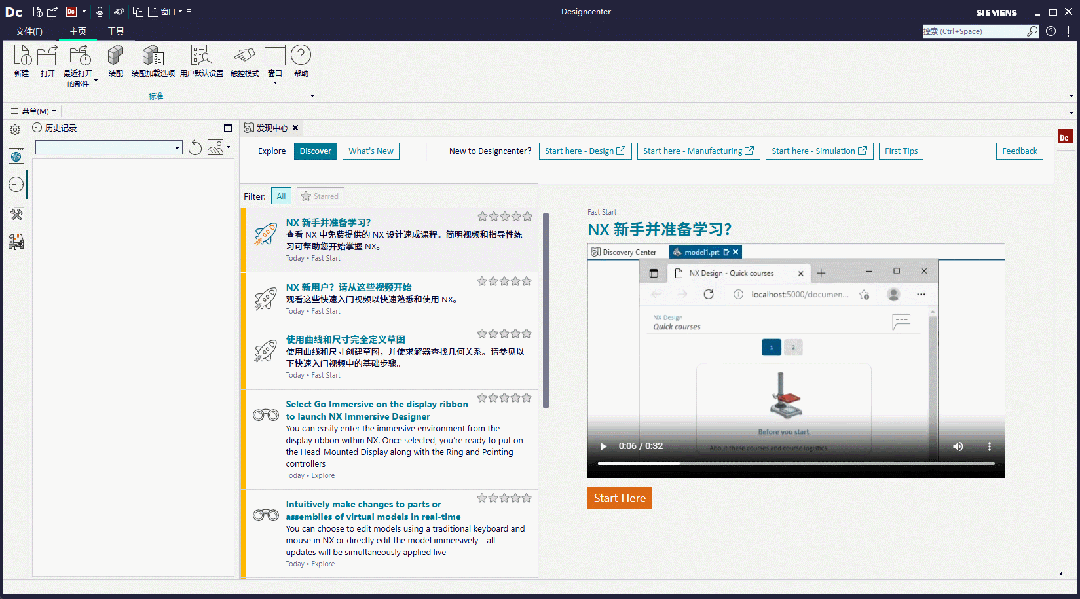This screenshot has height=599, width=1080.
Task: Open the video three-dot options menu
Action: (x=990, y=446)
